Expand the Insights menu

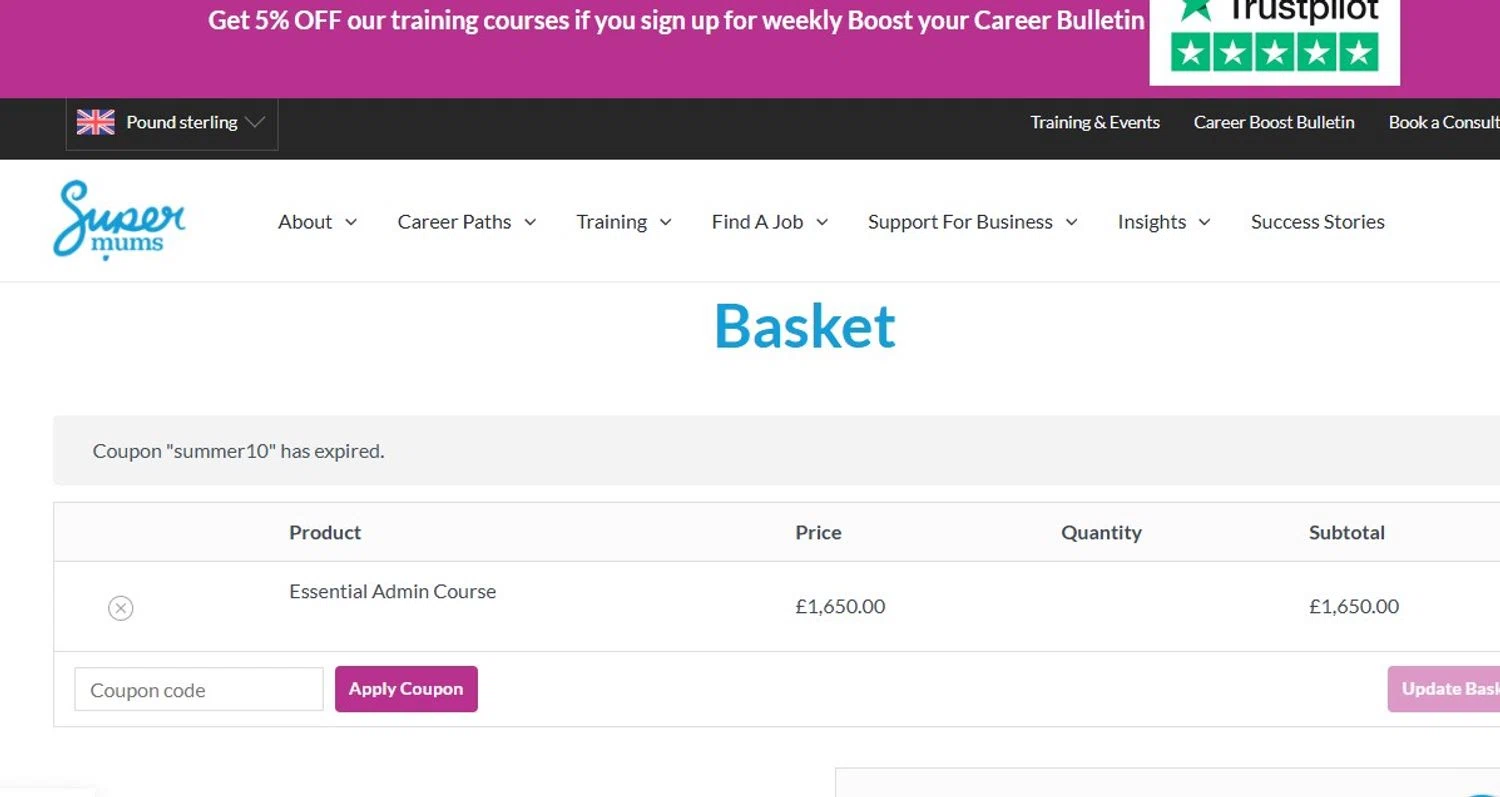pyautogui.click(x=1163, y=222)
